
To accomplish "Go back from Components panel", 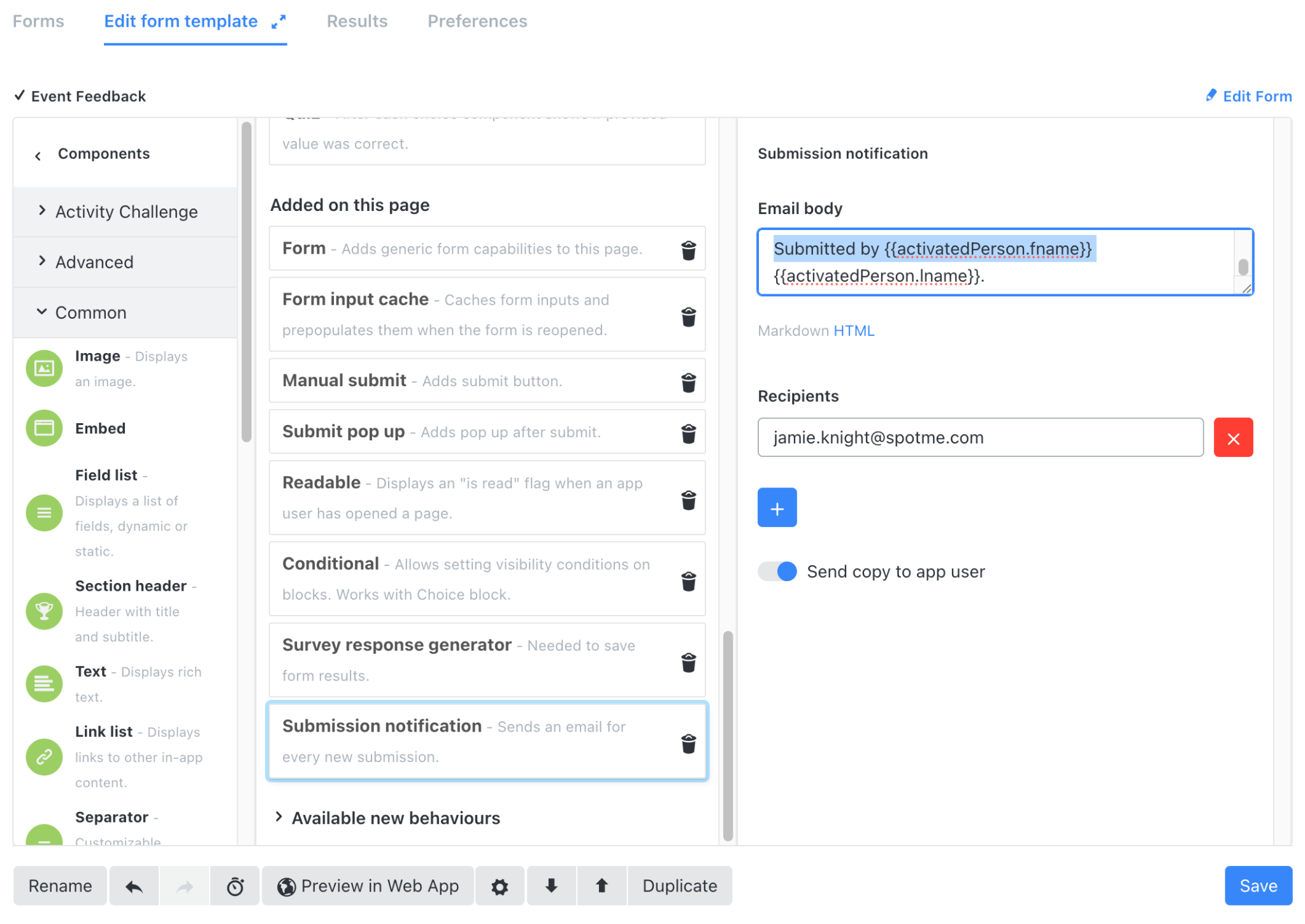I will point(38,155).
